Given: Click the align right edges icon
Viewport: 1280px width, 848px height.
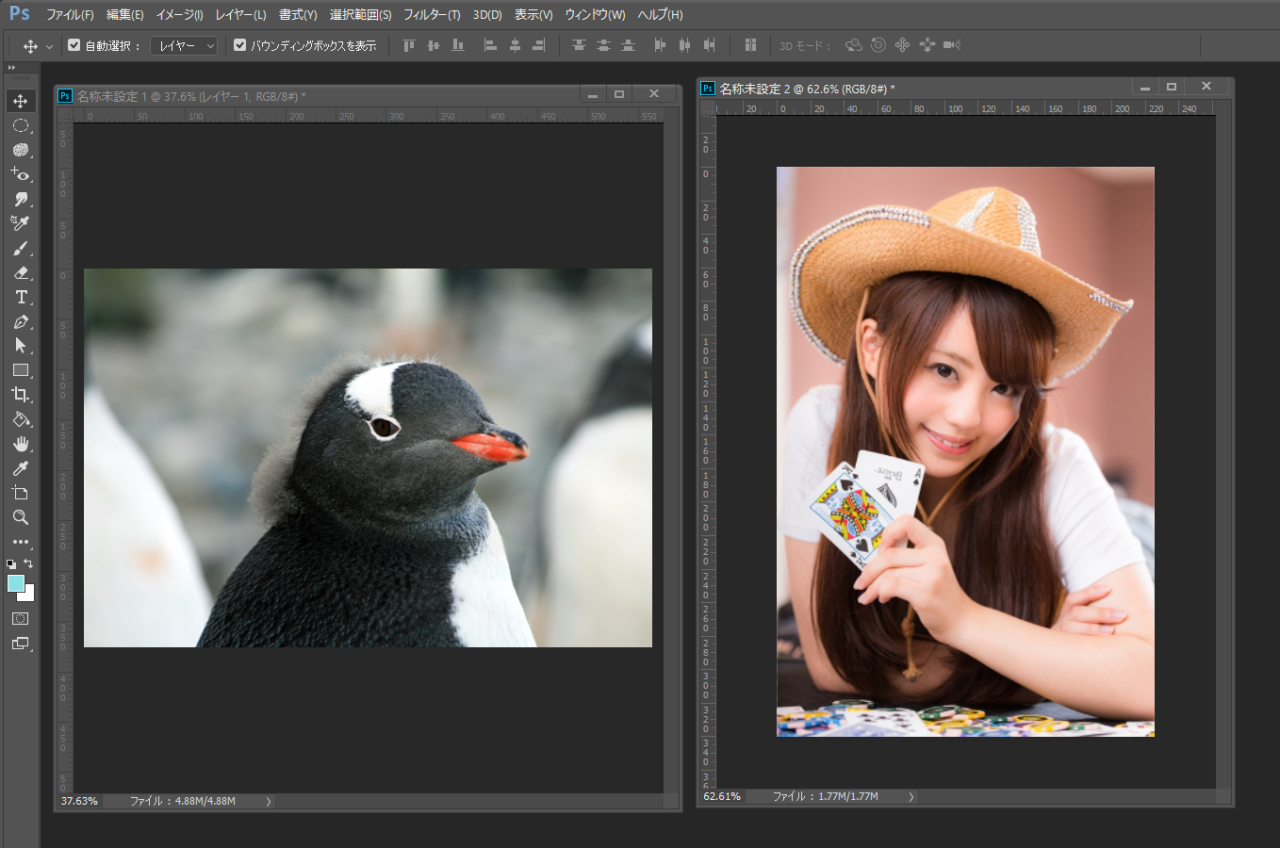Looking at the screenshot, I should (x=539, y=45).
